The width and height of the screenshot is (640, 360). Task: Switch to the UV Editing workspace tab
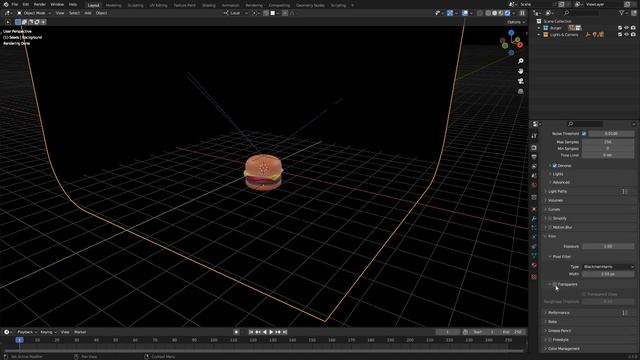coord(158,5)
